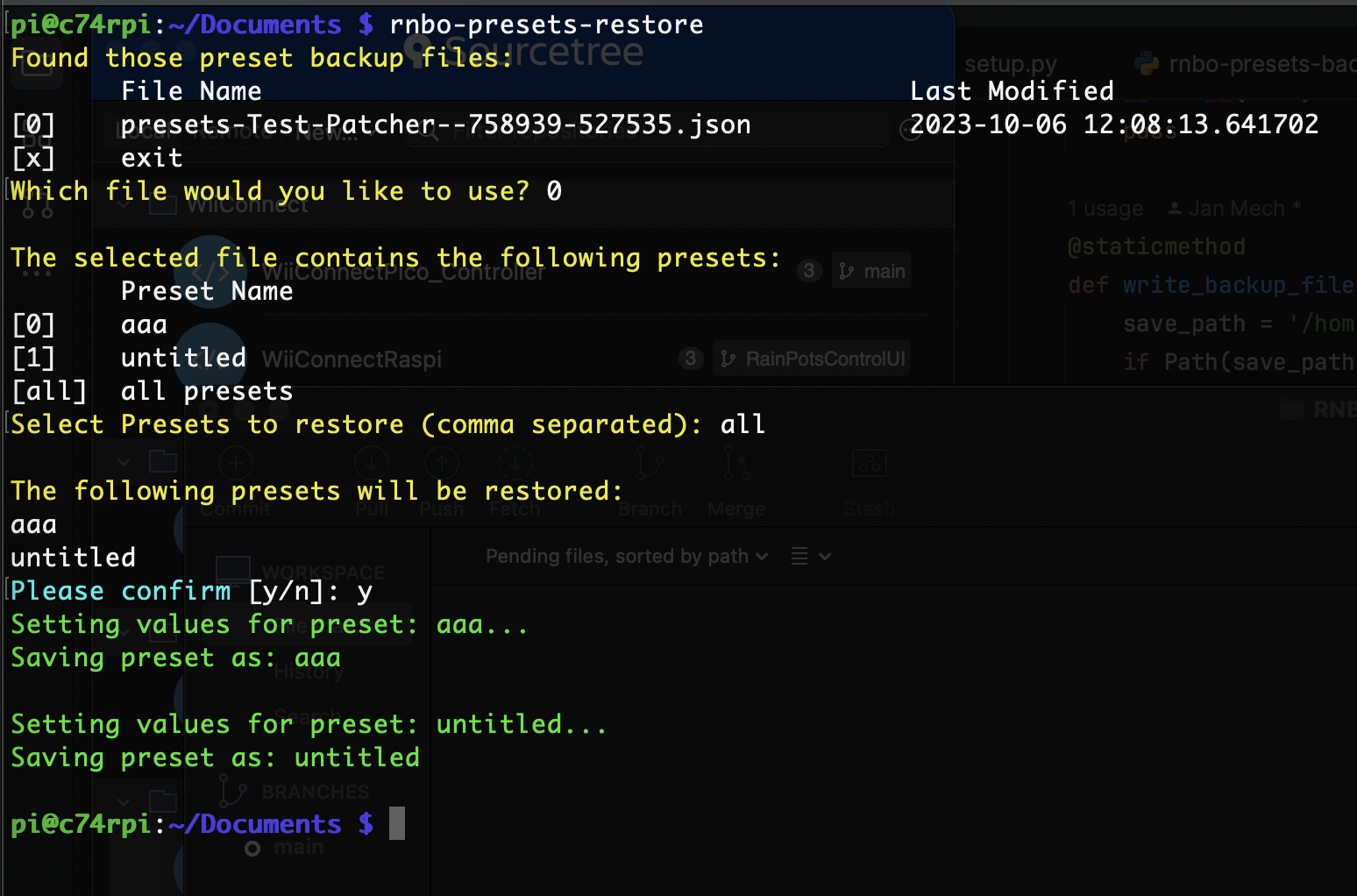
Task: Open the History item in sidebar
Action: coord(309,672)
